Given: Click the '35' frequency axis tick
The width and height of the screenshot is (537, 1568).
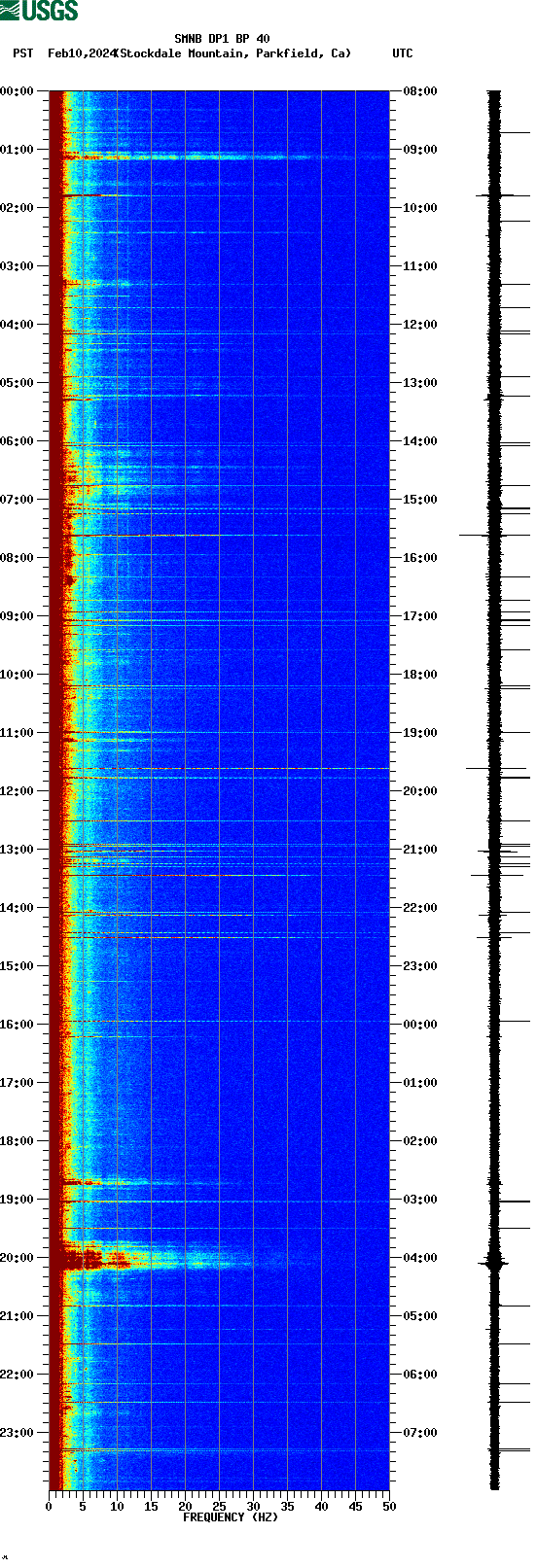Looking at the screenshot, I should 287,1507.
